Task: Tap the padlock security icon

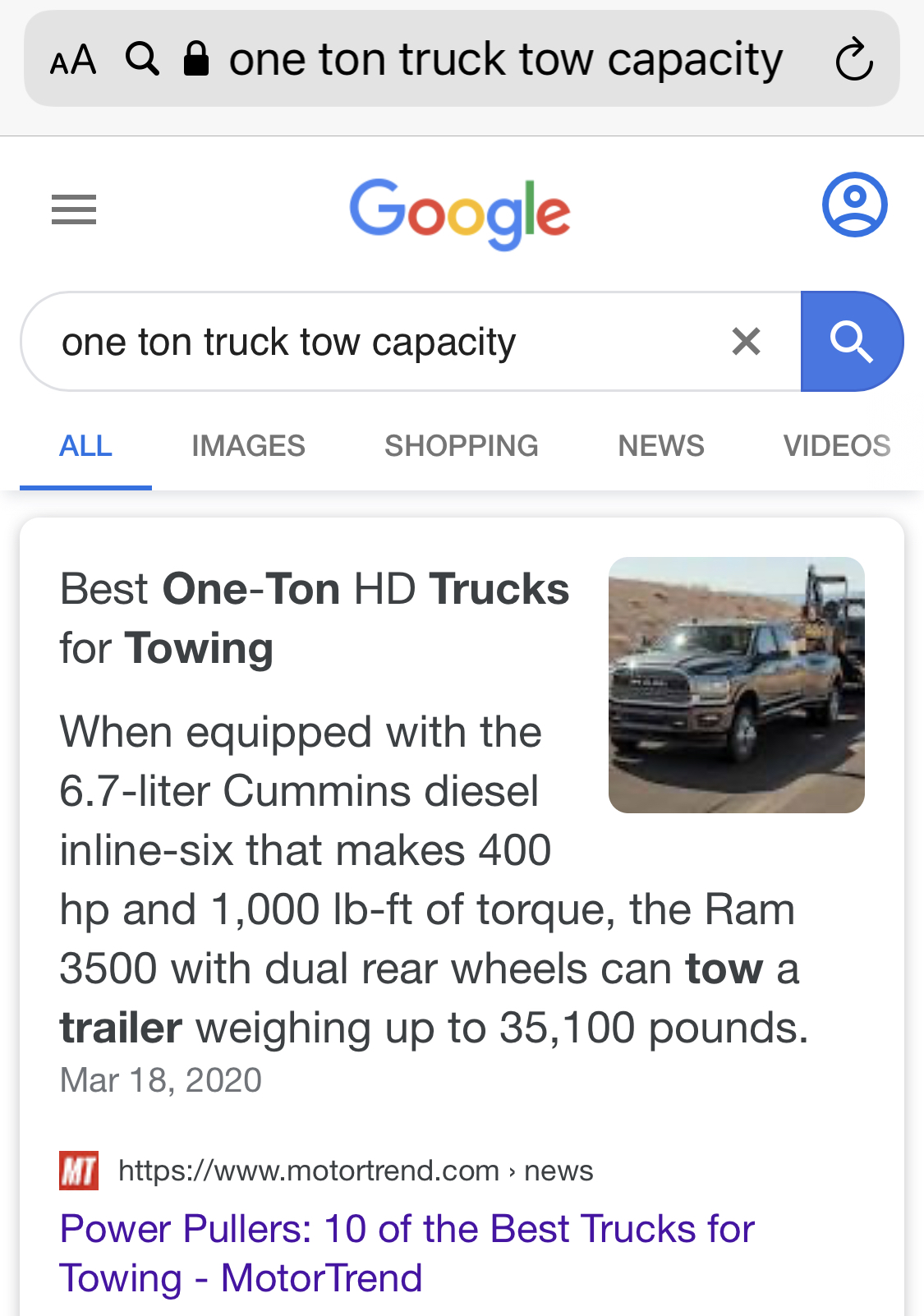Action: [195, 59]
